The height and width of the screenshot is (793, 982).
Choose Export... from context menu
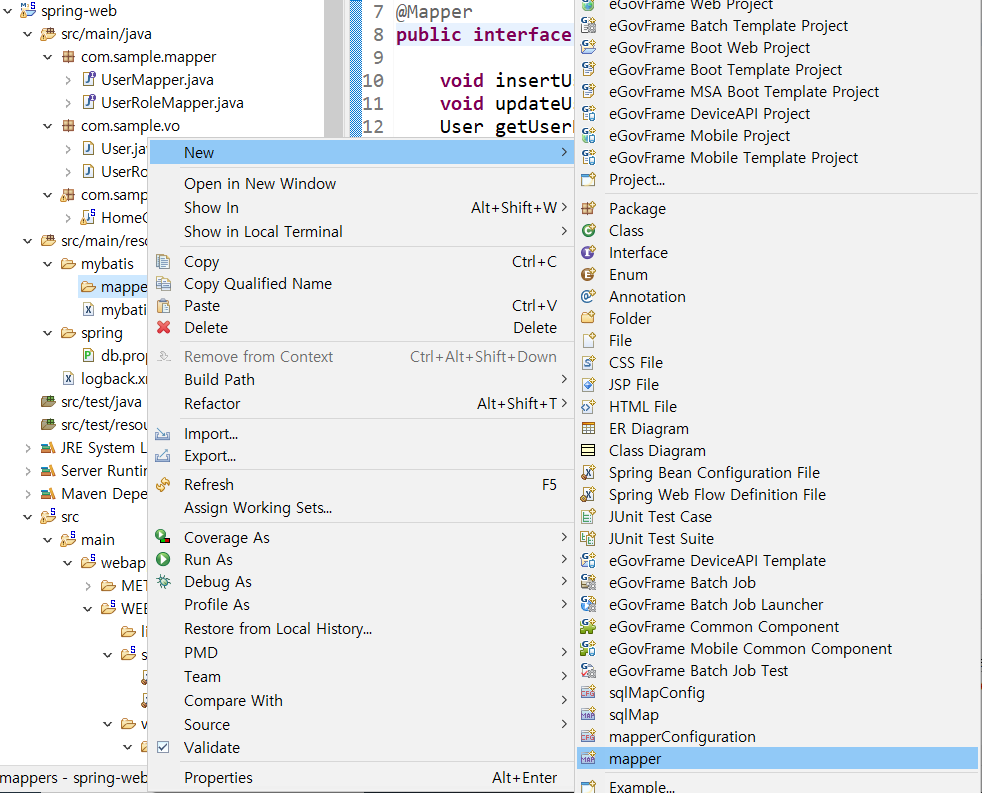(x=362, y=456)
